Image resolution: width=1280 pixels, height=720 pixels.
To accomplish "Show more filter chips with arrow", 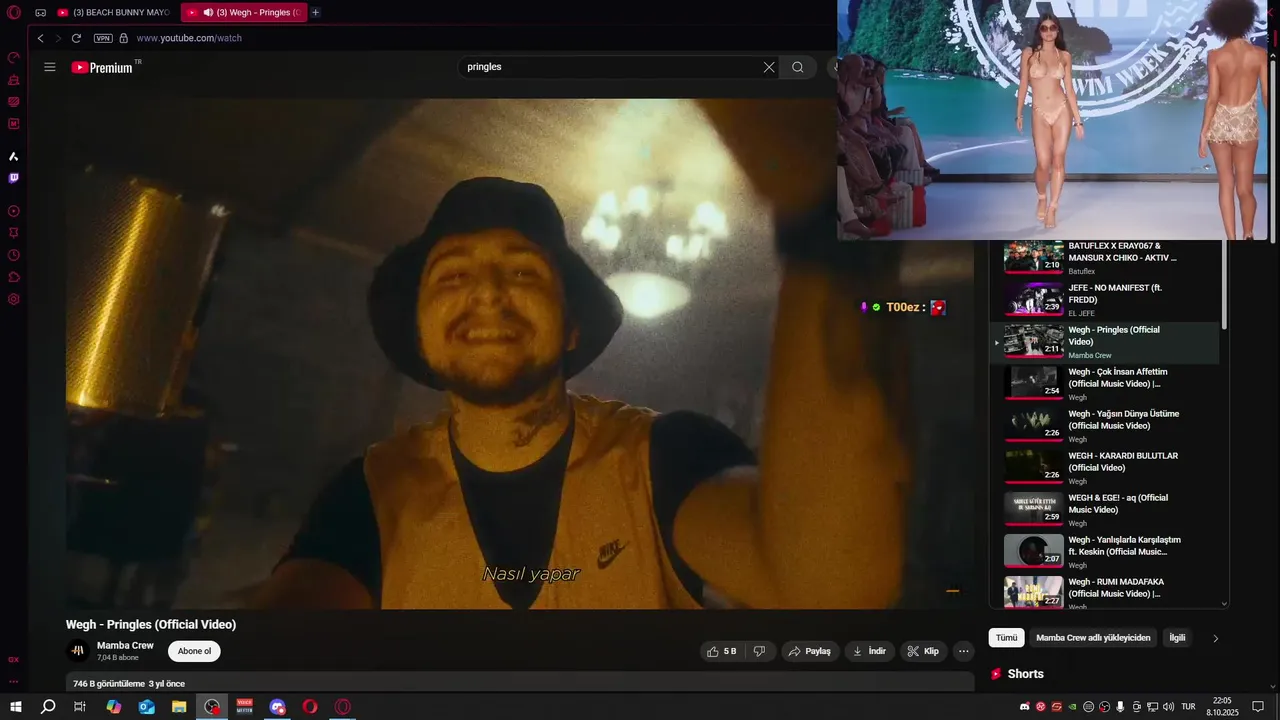I will [x=1216, y=638].
